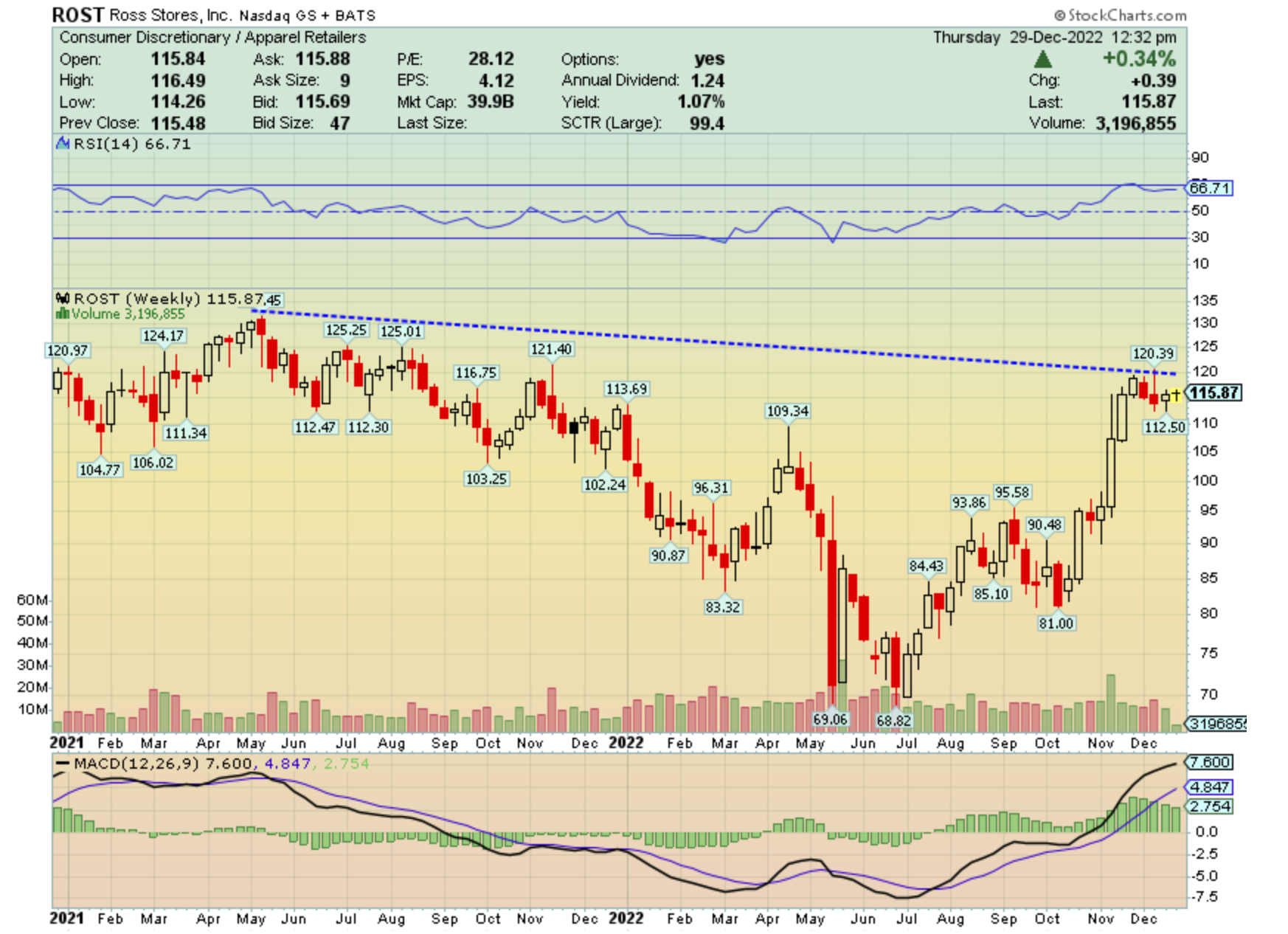Screen dimensions: 1288x934
Task: Click the High value 116.49
Action: pyautogui.click(x=178, y=80)
